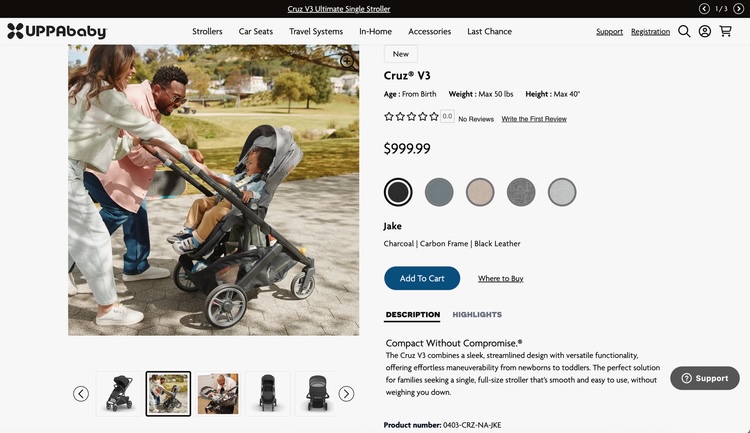Viewport: 750px width, 433px height.
Task: Click the UPPAbaby logo
Action: coord(56,31)
